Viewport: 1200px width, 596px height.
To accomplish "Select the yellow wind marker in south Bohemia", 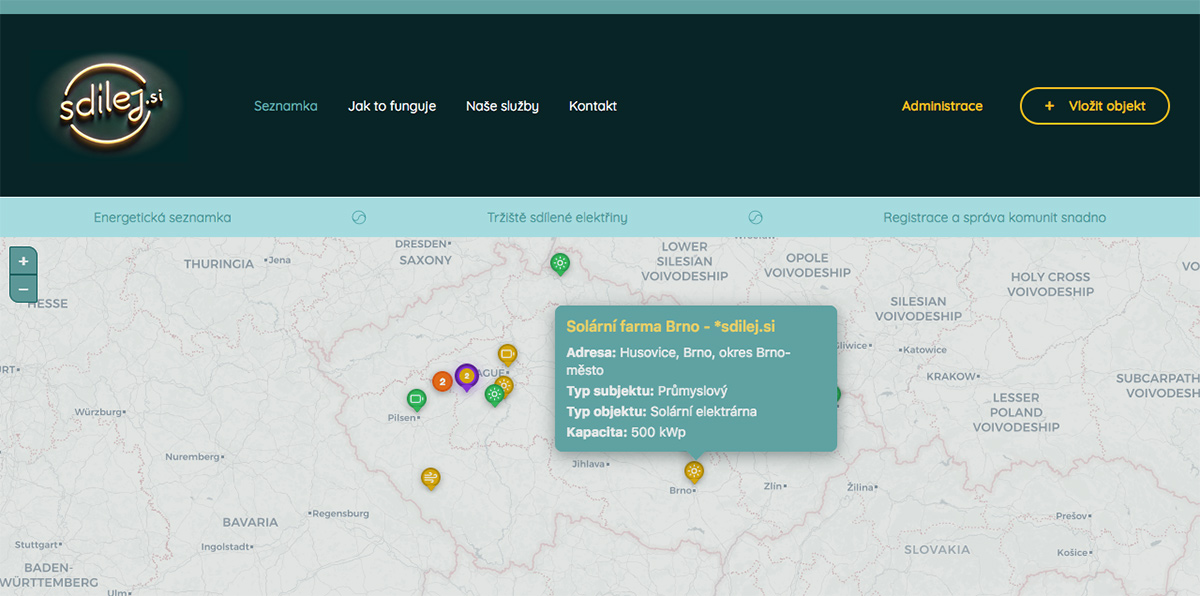I will [430, 478].
